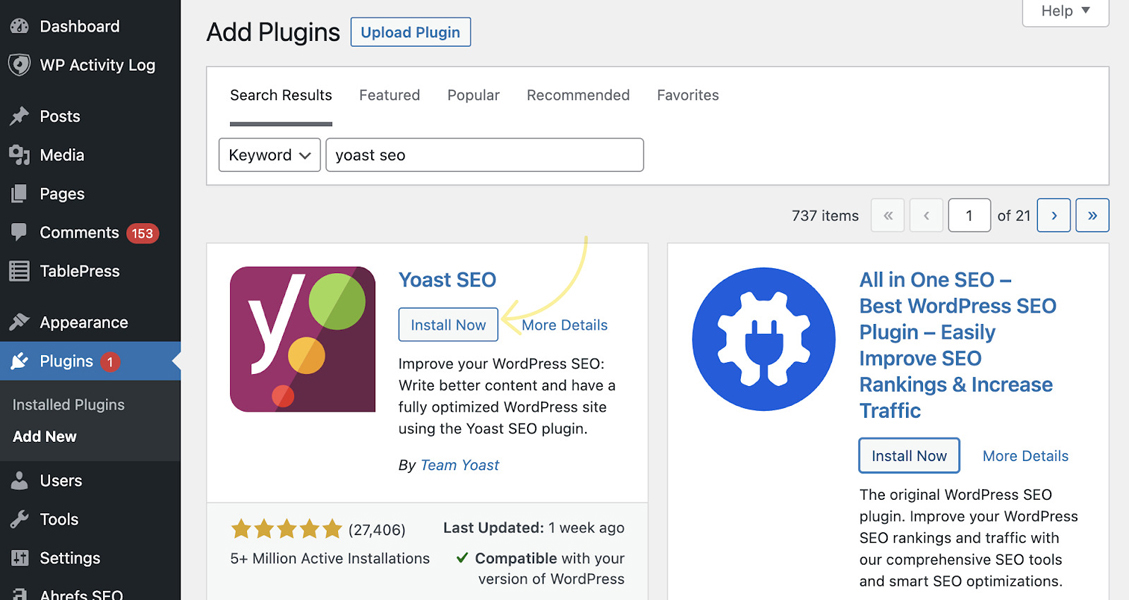Open the Settings wrench icon
This screenshot has width=1129, height=600.
(20, 558)
